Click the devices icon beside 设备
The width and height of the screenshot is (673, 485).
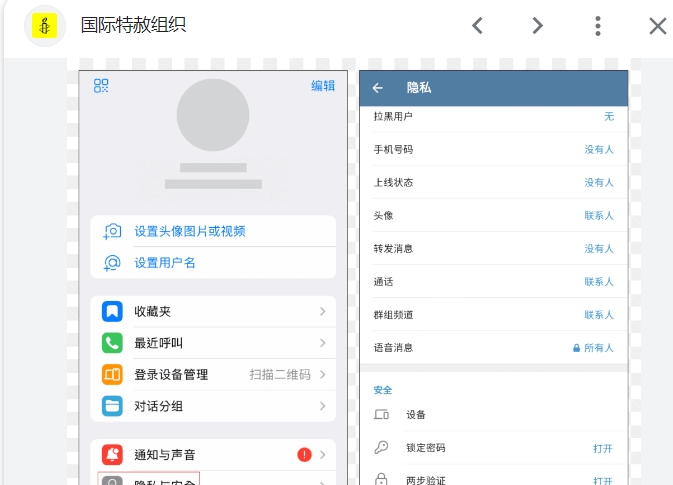(381, 415)
